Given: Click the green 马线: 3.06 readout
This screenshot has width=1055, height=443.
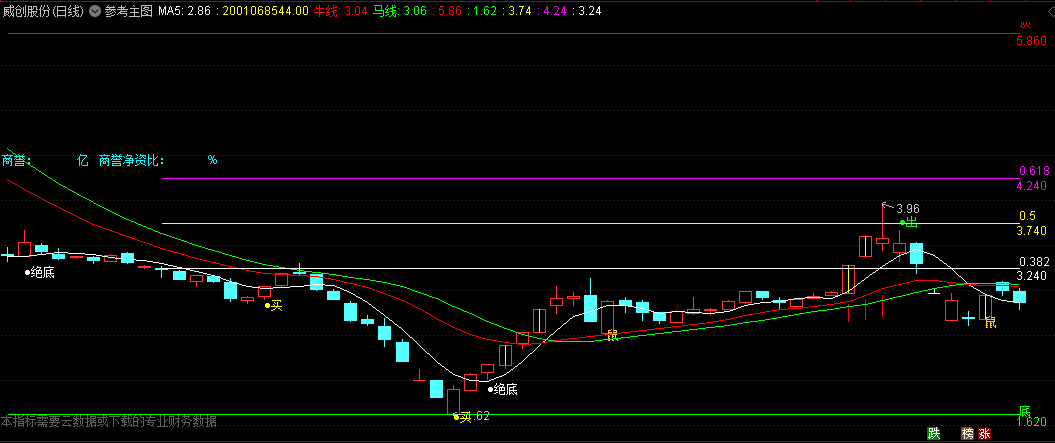Looking at the screenshot, I should tap(400, 11).
